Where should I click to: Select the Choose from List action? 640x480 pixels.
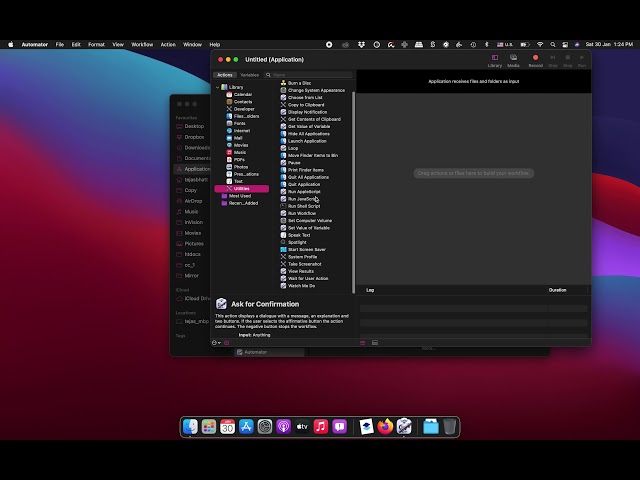coord(305,98)
